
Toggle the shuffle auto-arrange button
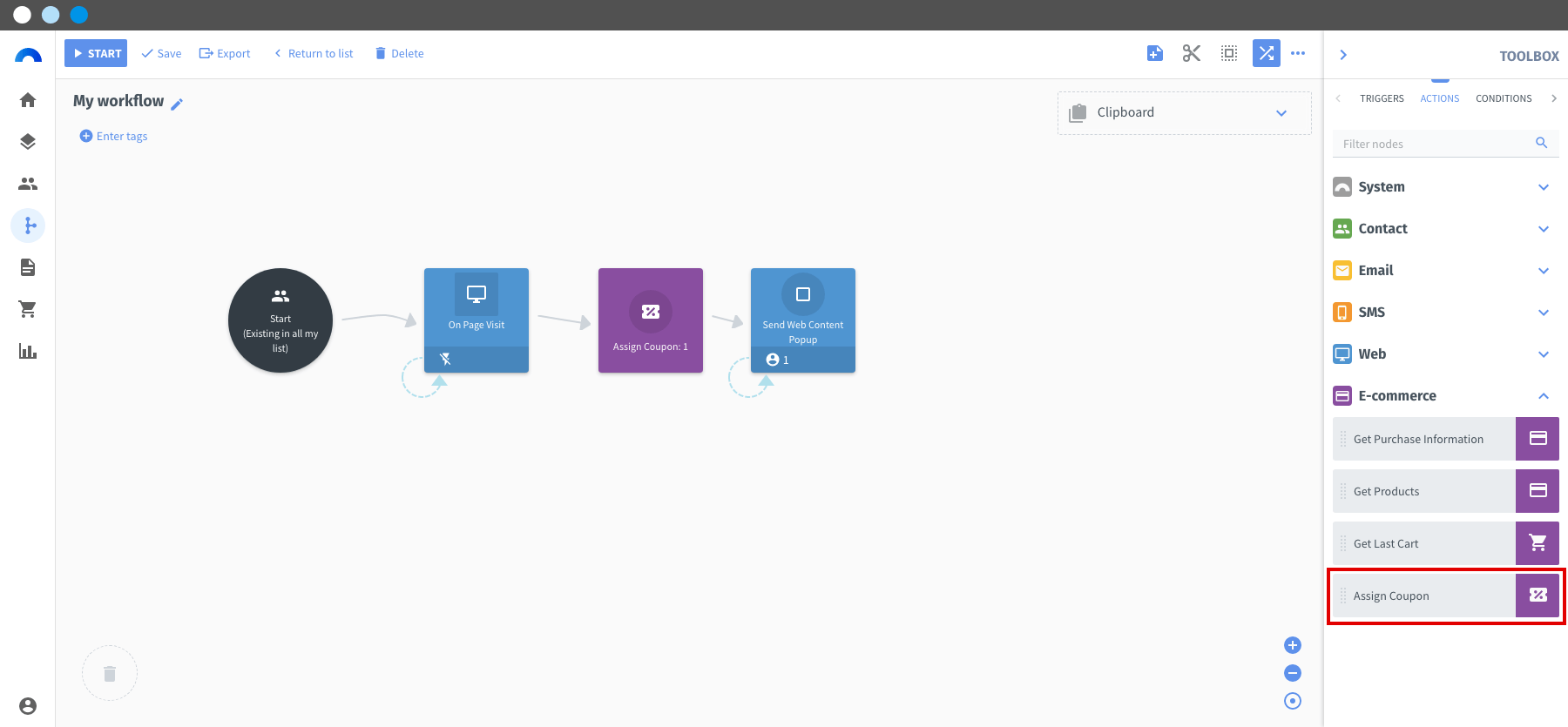coord(1267,53)
